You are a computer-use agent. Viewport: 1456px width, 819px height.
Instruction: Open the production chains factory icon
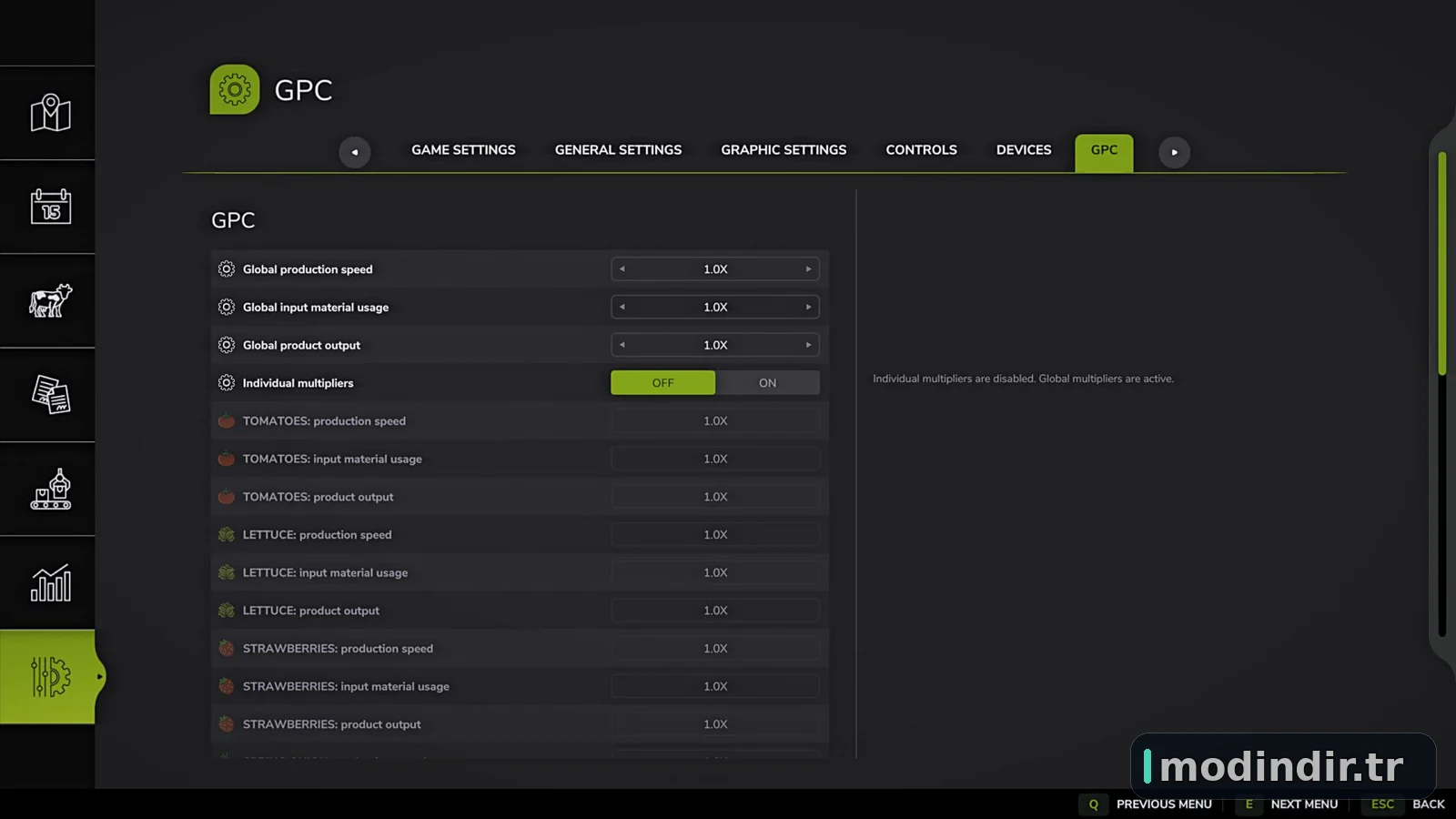[50, 490]
